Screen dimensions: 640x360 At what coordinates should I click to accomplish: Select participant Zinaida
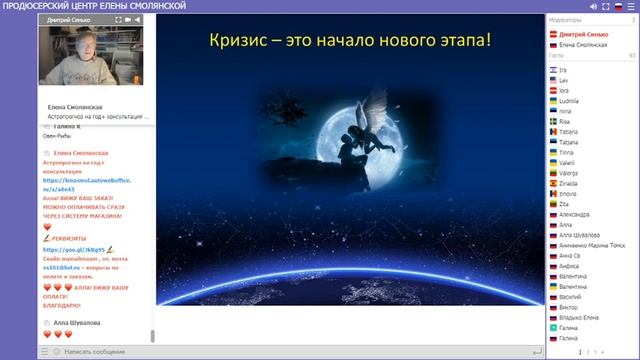(x=568, y=184)
